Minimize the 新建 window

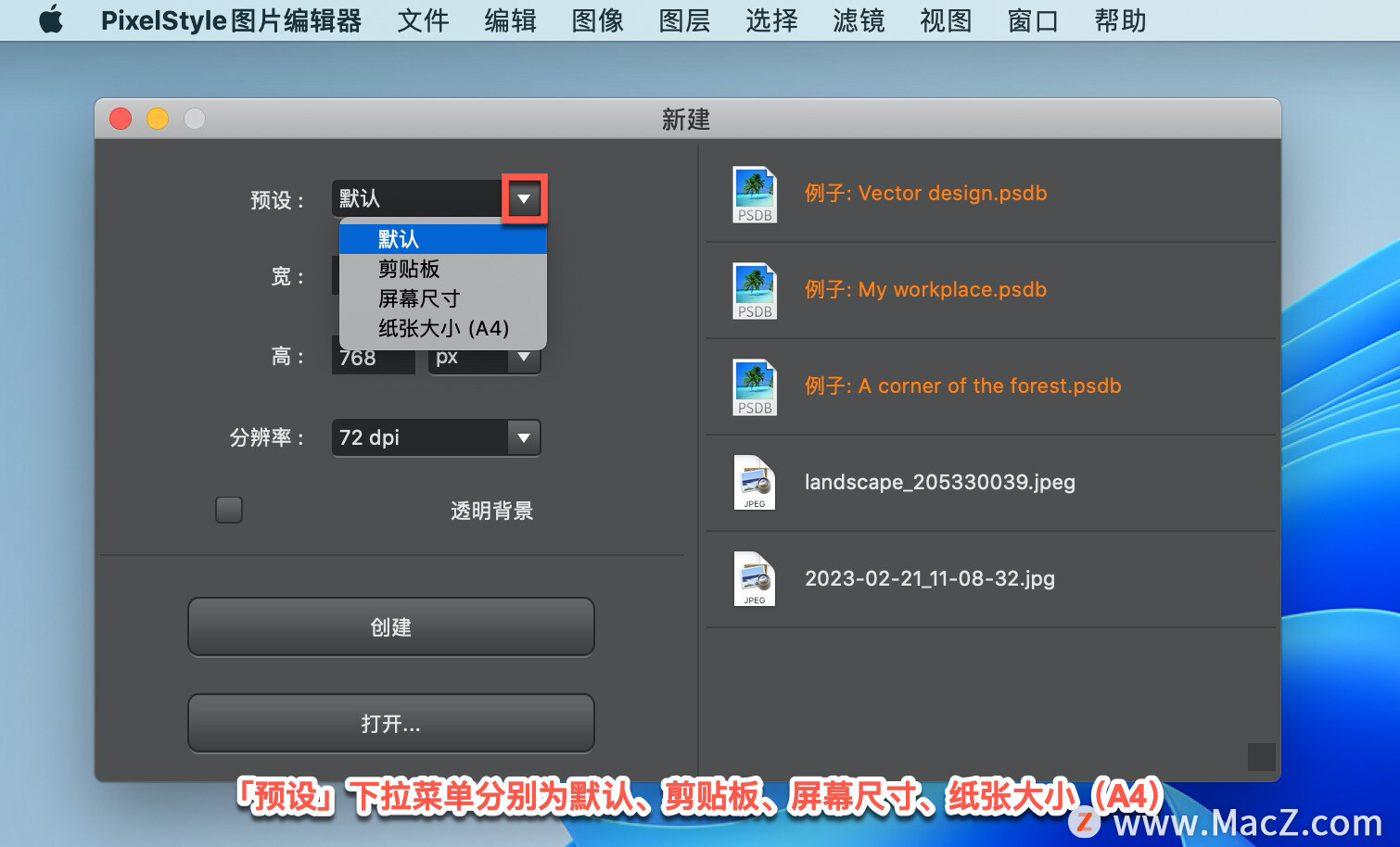158,119
